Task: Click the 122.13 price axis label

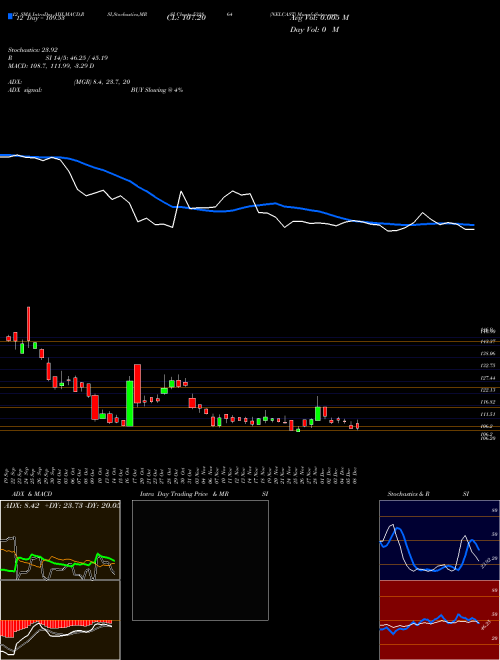Action: pos(489,390)
